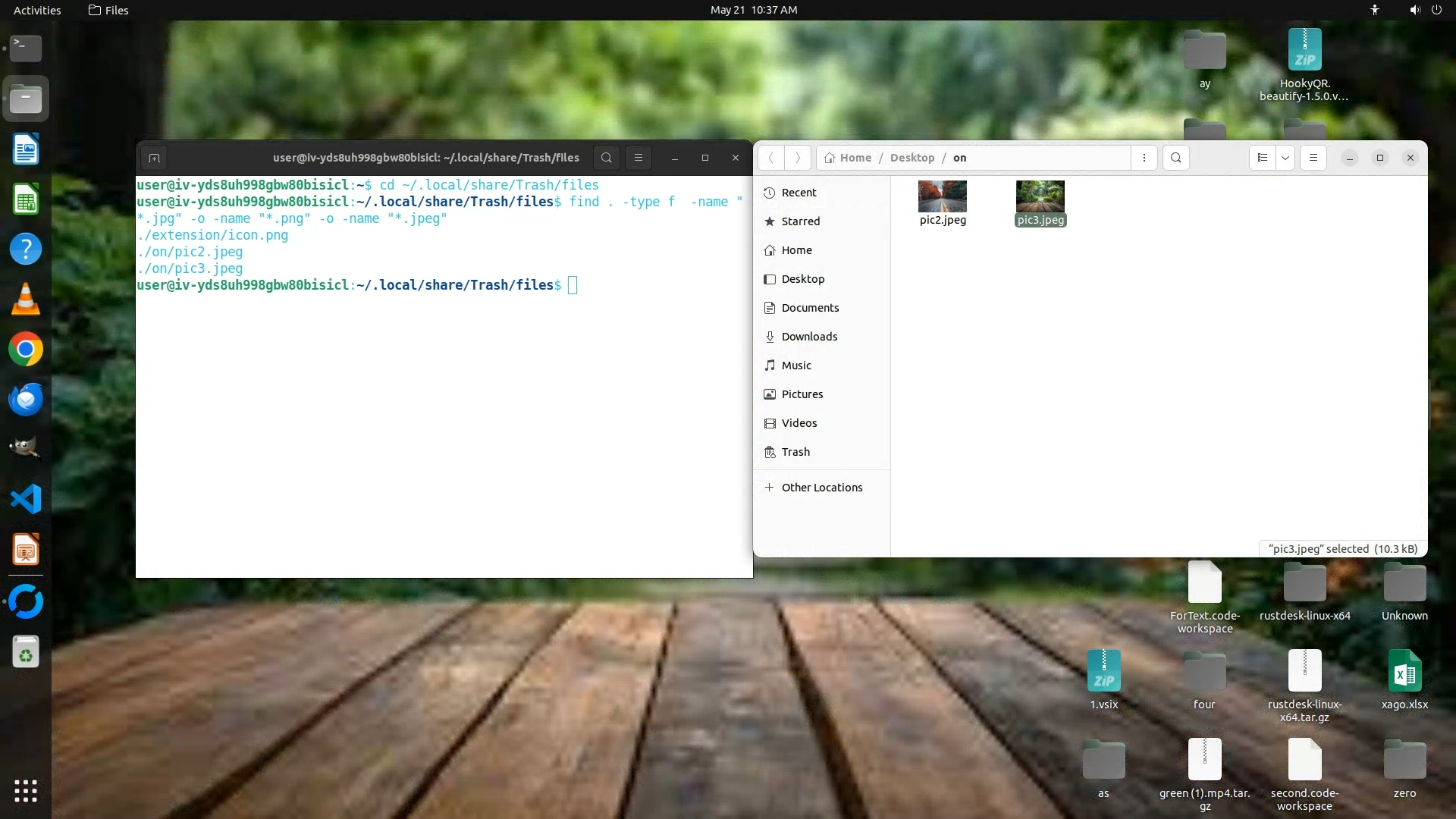Select Starred in the Files sidebar

800,221
